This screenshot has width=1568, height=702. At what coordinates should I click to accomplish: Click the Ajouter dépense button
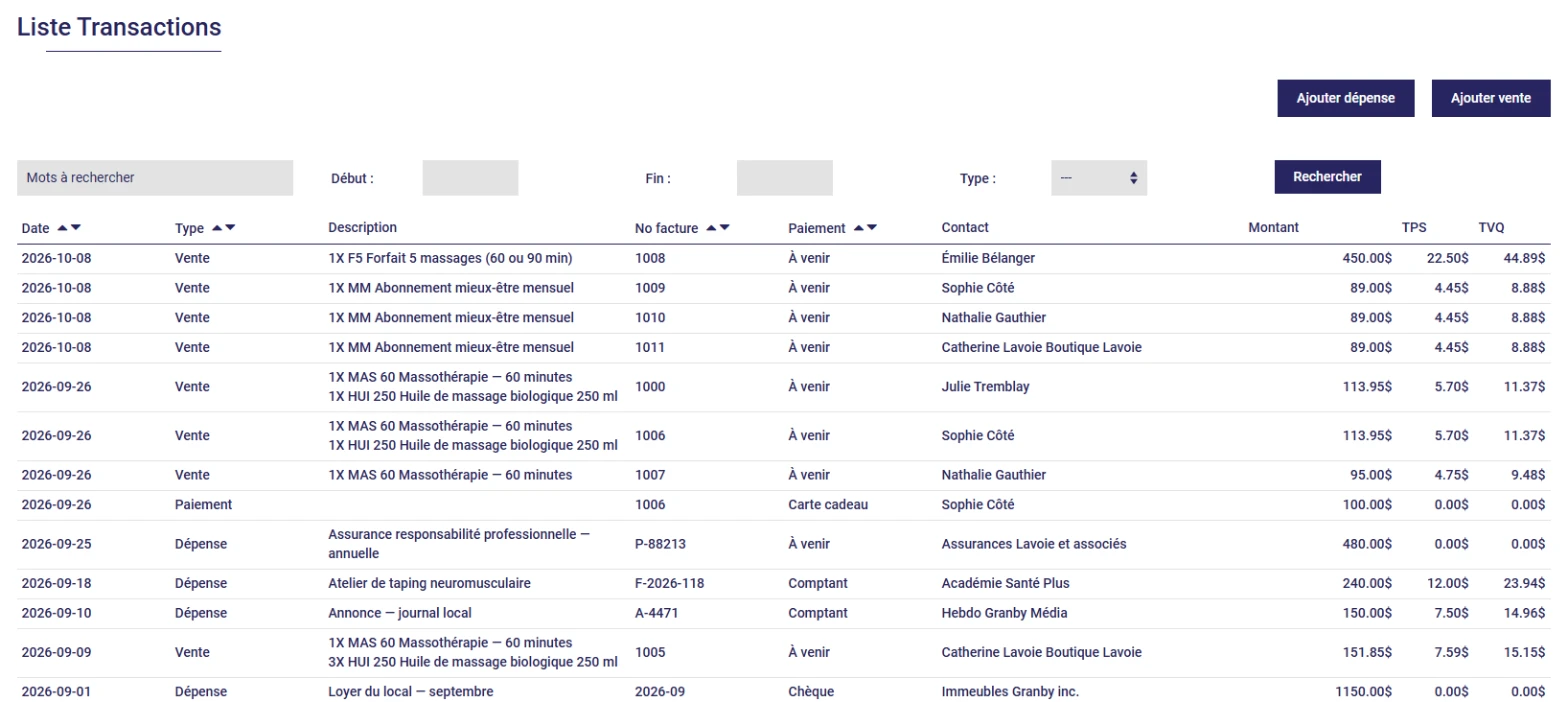[x=1345, y=98]
